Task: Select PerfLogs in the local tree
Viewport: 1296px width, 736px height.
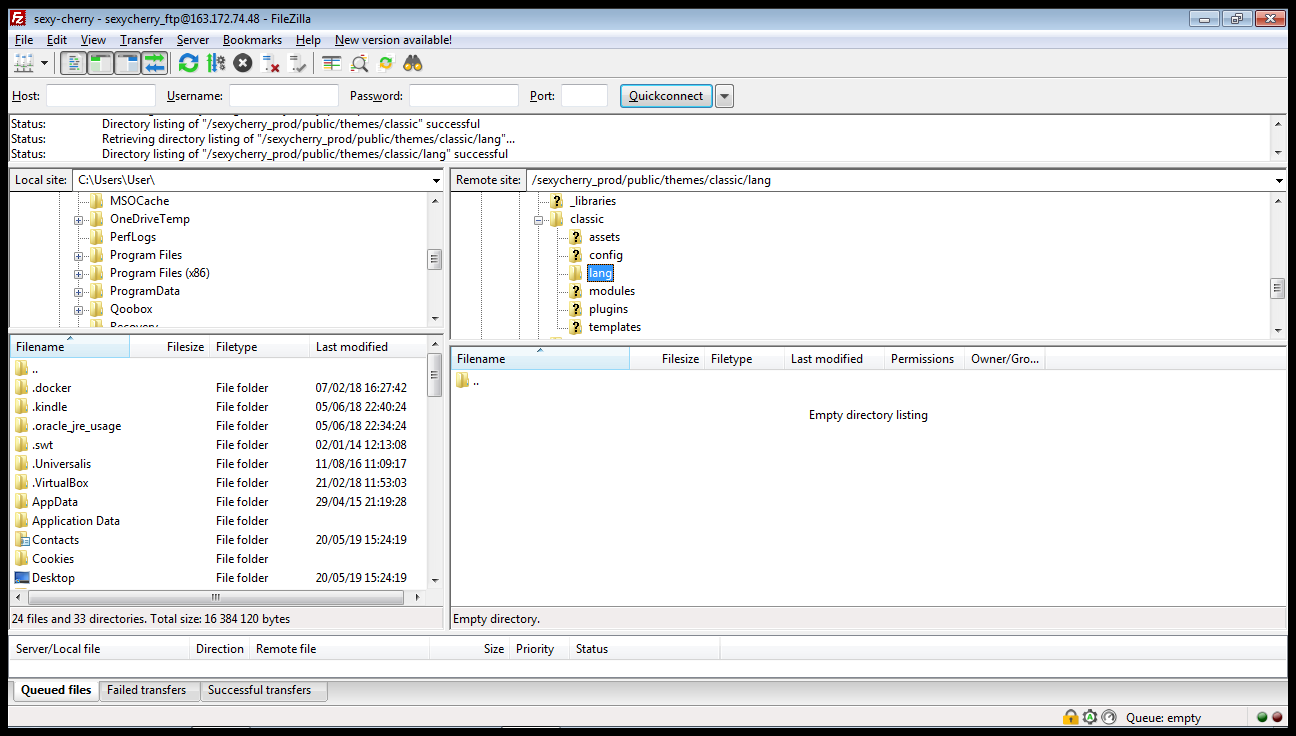Action: [x=133, y=237]
